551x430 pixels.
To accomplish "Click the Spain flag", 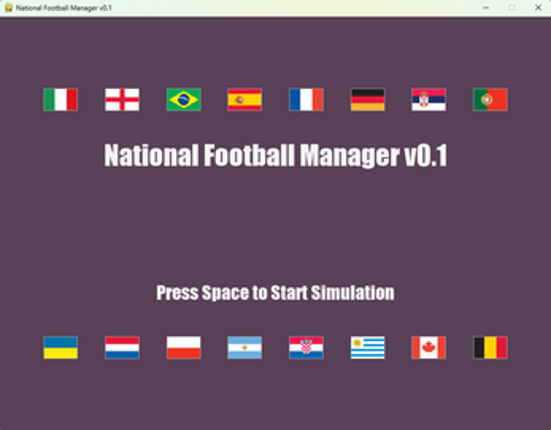I will 245,99.
